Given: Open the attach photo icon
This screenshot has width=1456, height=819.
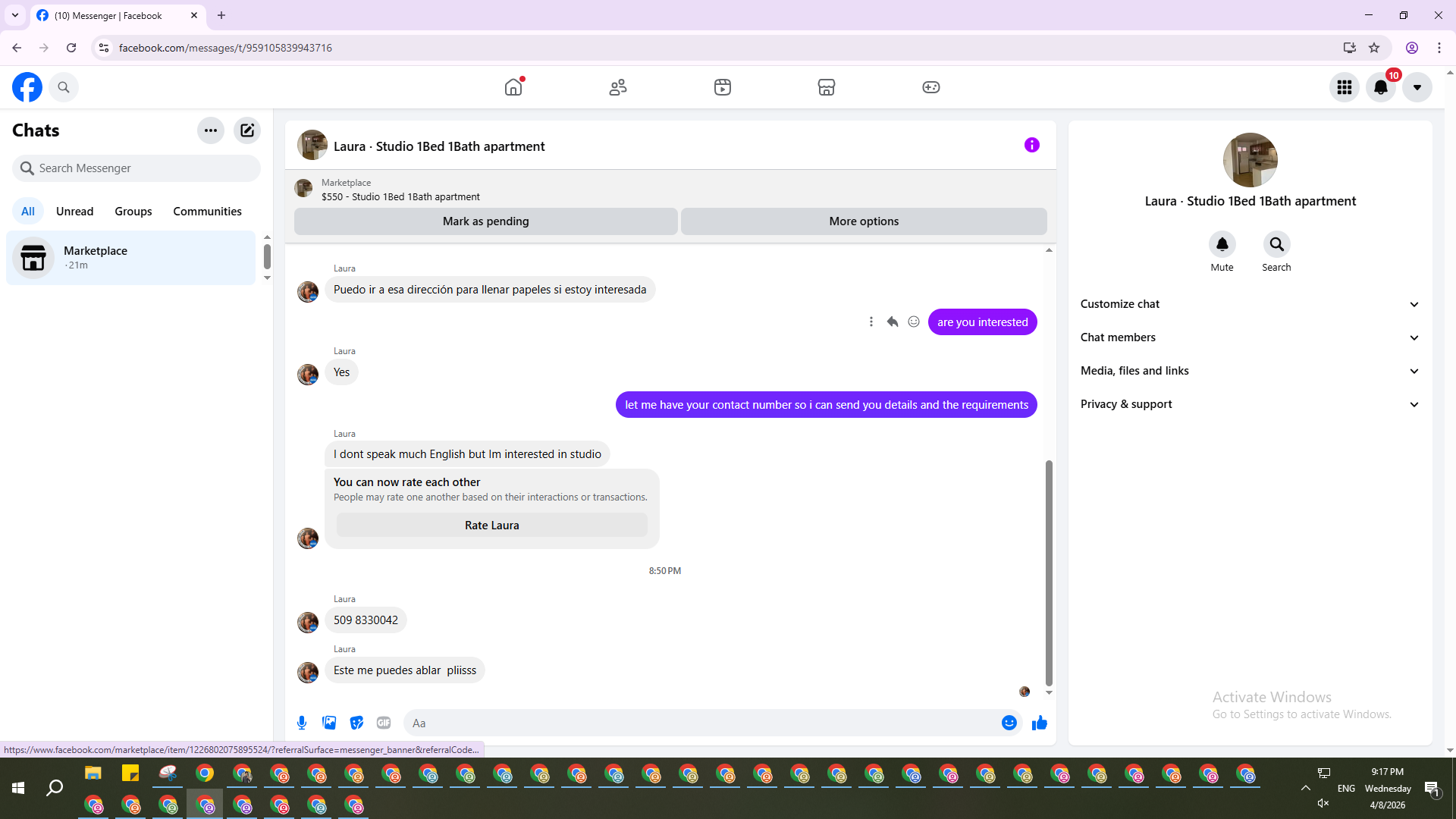Looking at the screenshot, I should [x=329, y=723].
